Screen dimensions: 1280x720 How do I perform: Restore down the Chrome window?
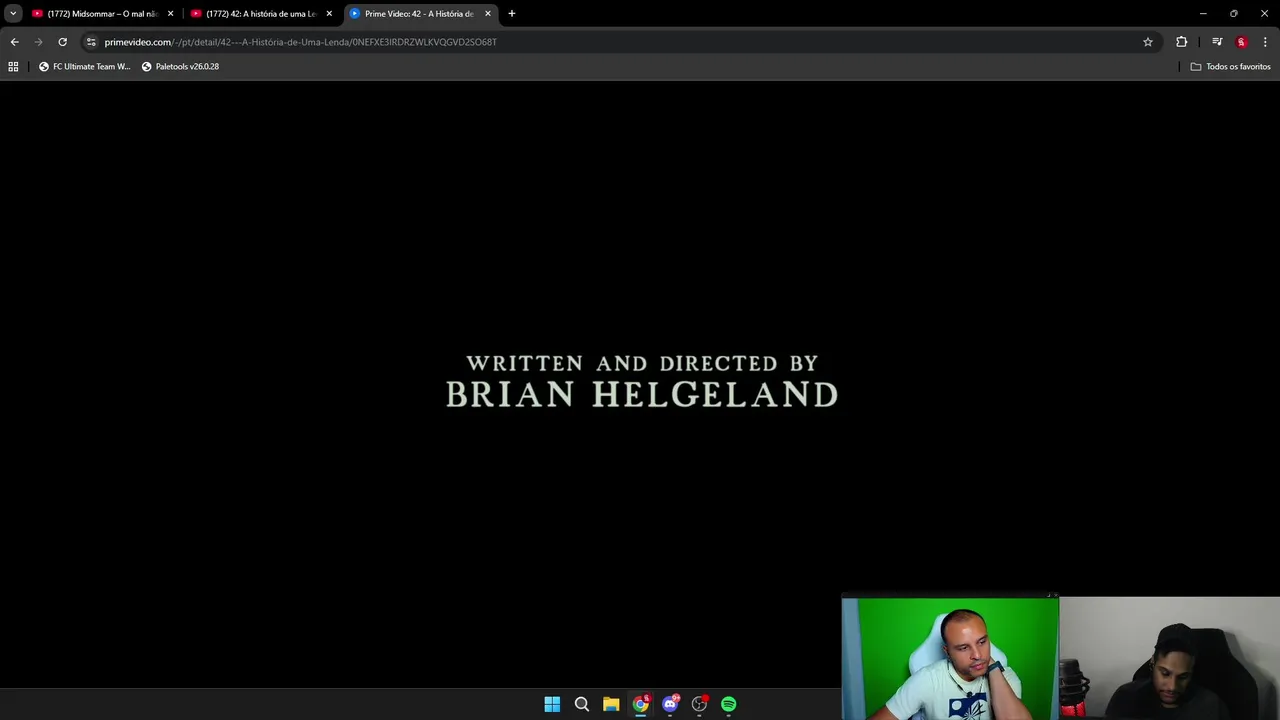click(x=1234, y=14)
